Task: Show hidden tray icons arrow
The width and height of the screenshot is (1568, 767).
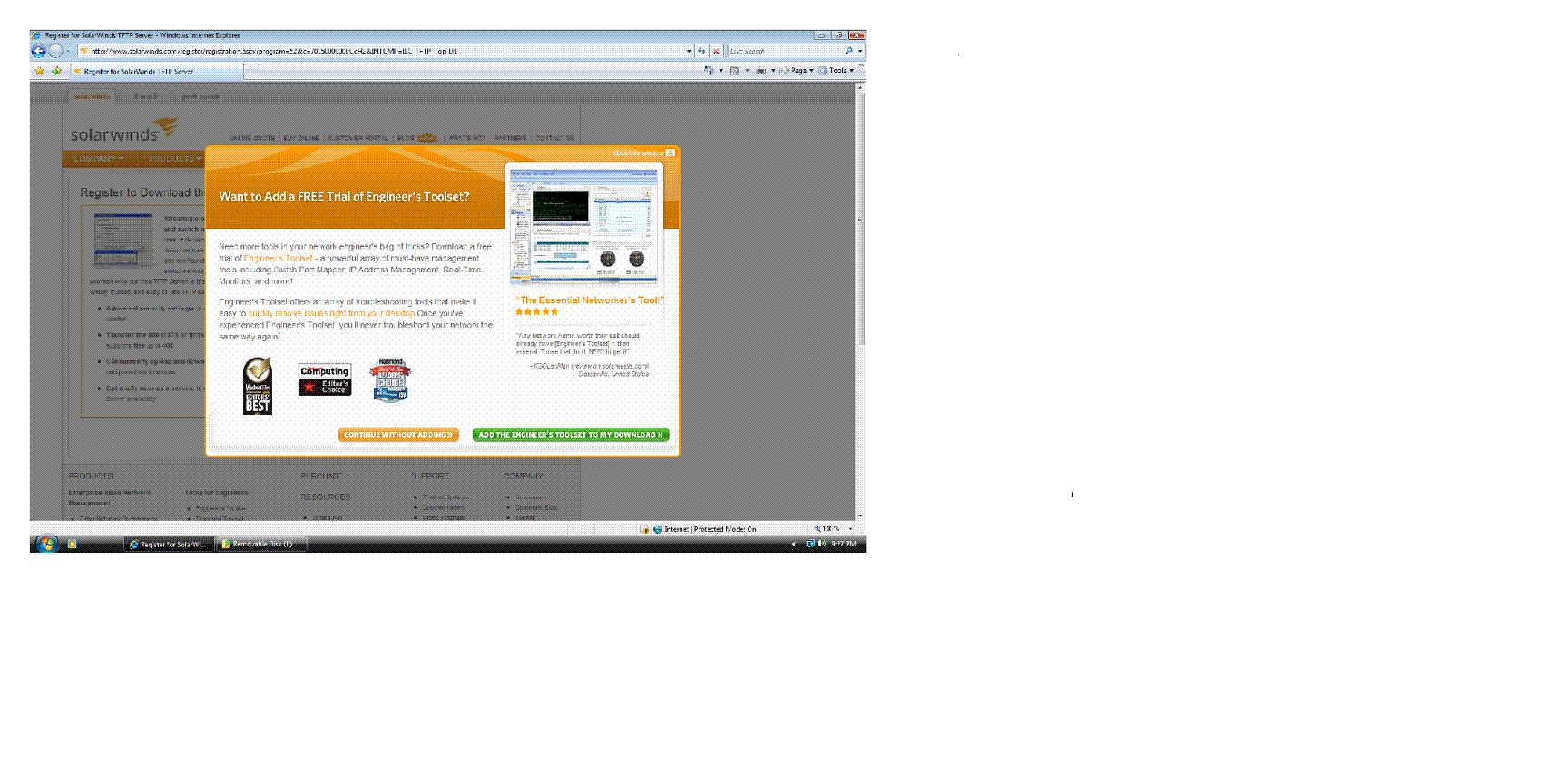Action: click(794, 545)
